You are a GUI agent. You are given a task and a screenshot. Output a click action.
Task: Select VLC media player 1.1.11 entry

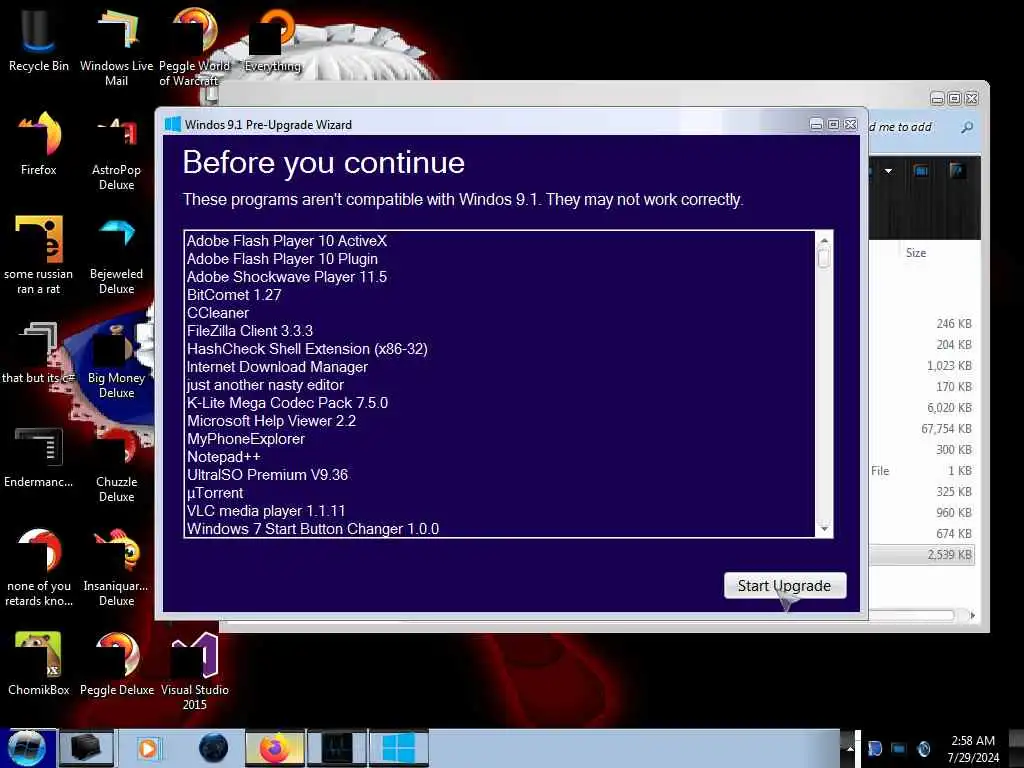click(266, 511)
